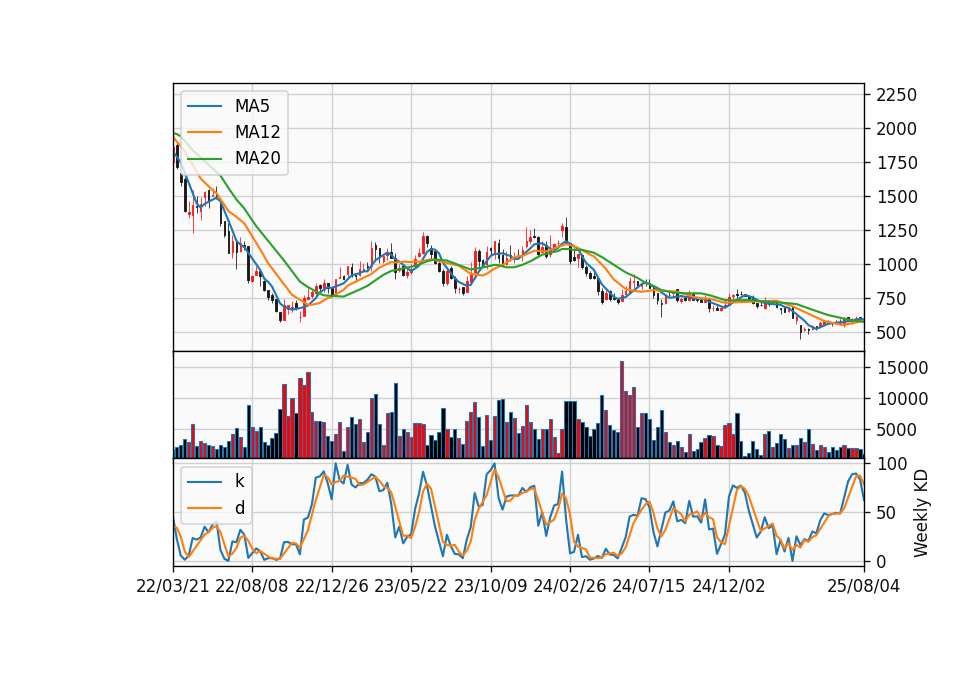Screen dimensions: 960x690
Task: Click the tallest volume bar near 16000
Action: click(x=621, y=410)
